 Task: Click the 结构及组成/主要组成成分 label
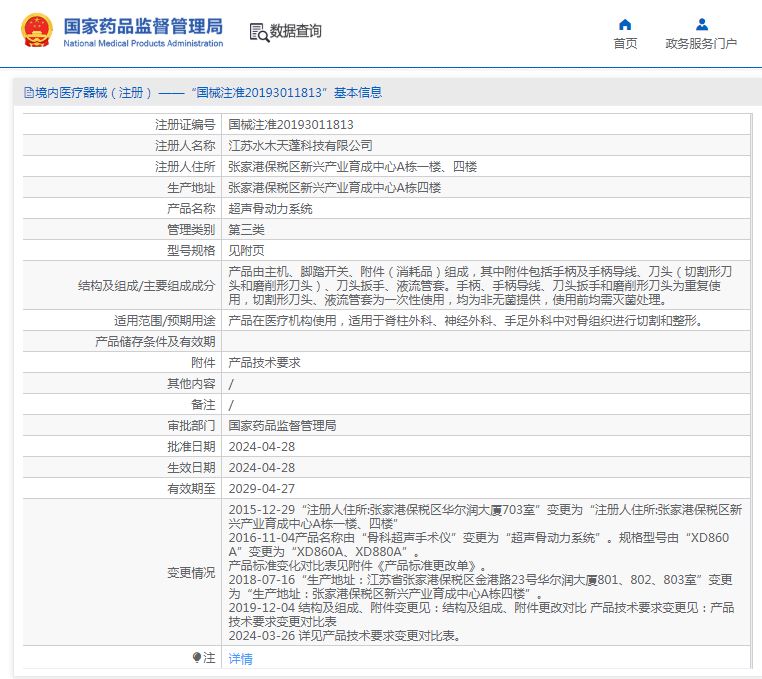(146, 285)
